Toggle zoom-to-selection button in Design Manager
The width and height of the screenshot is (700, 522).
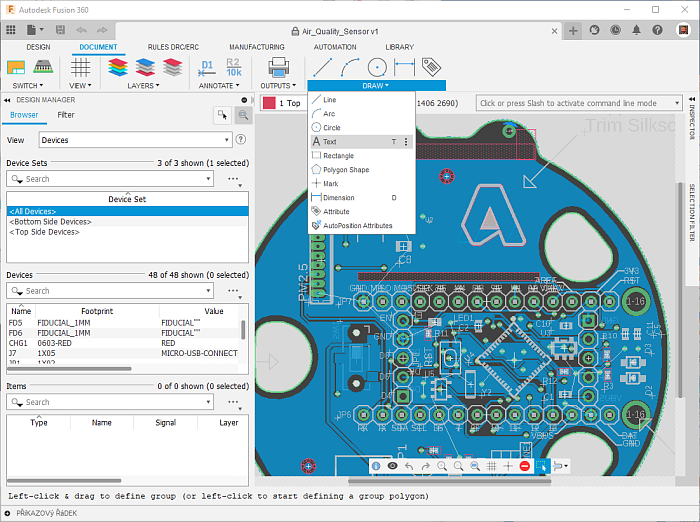coord(242,115)
